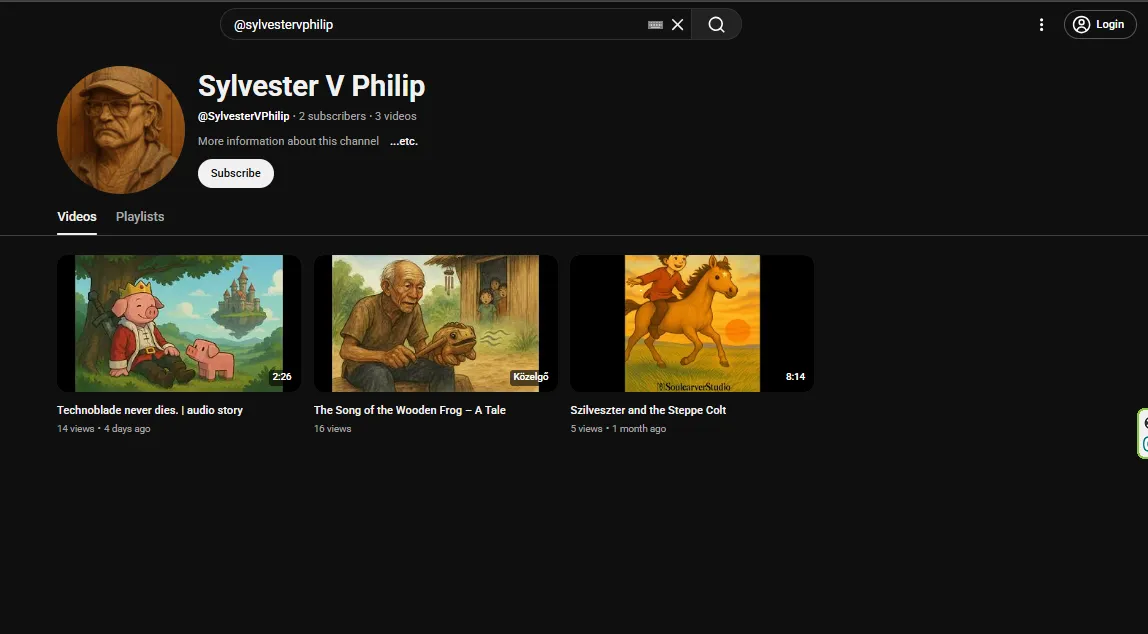Open the "...etc." channel description link
Viewport: 1148px width, 634px height.
(x=403, y=141)
